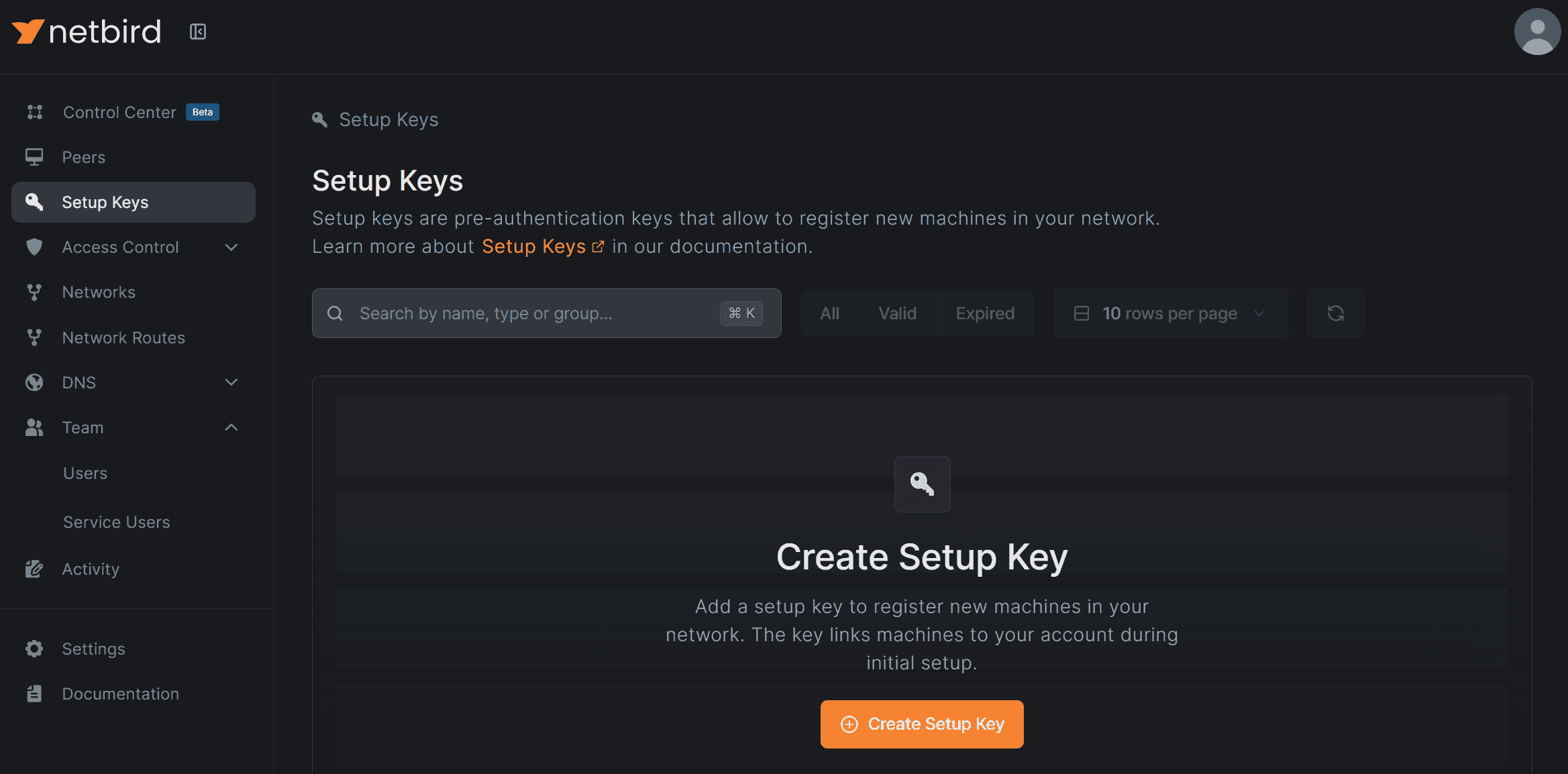Click the Documentation book icon
The image size is (1568, 774).
point(34,694)
